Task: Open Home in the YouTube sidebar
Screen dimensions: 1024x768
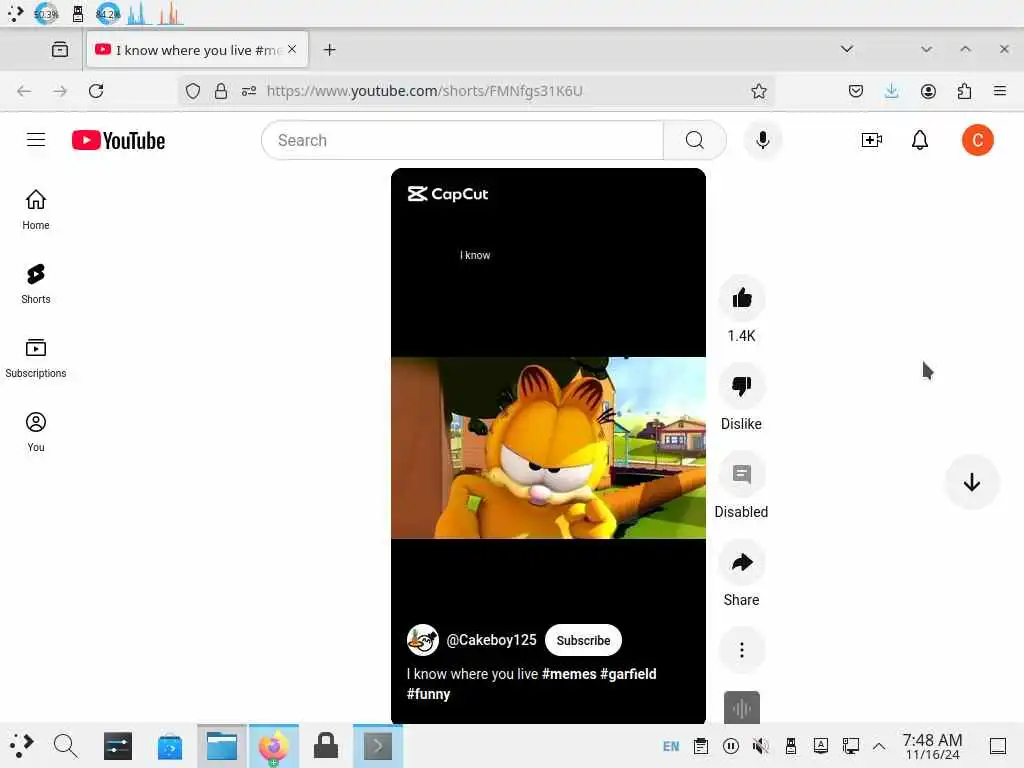Action: 36,210
